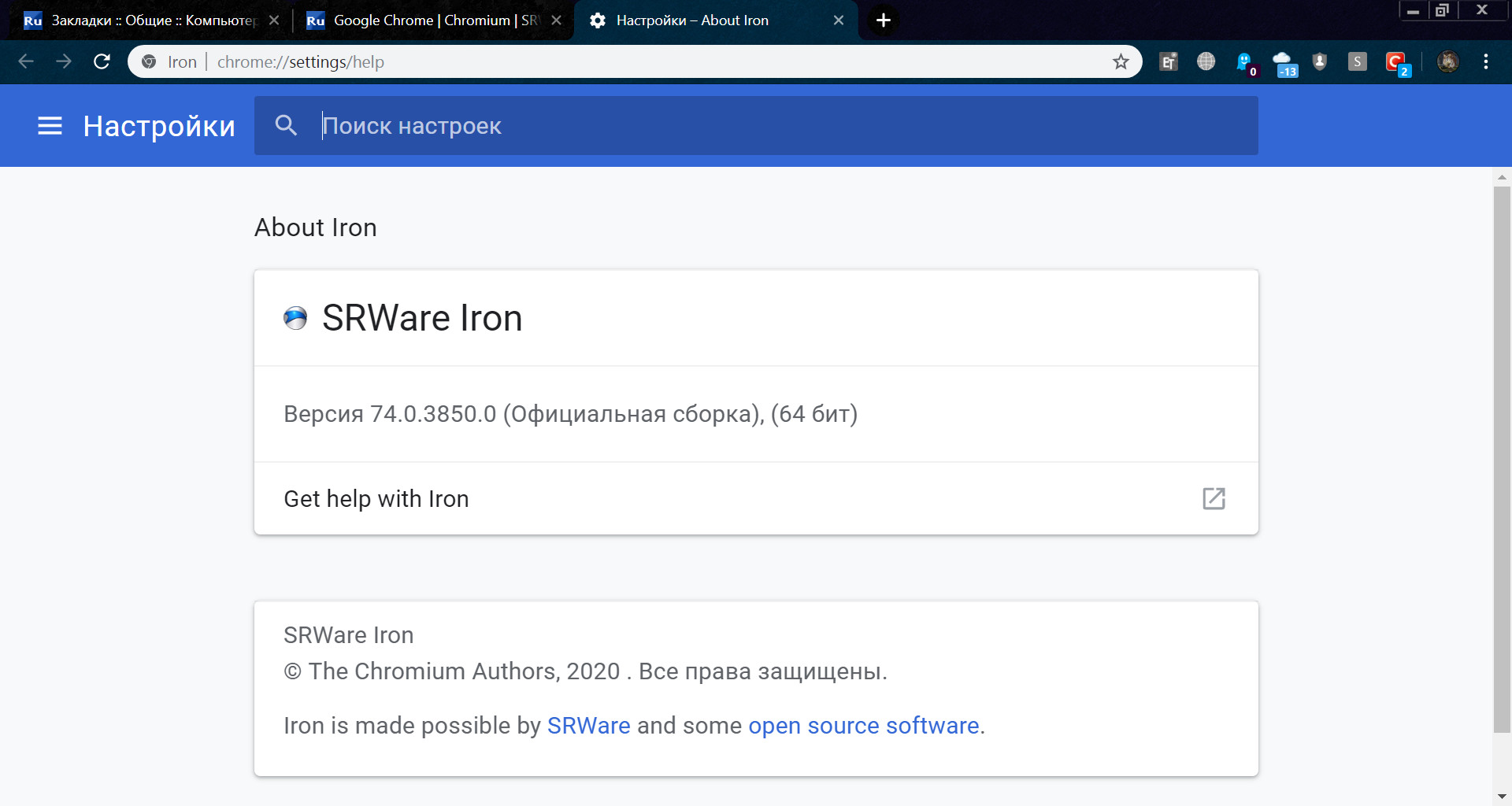Click the gray S extension icon
This screenshot has height=806, width=1512.
pos(1357,61)
